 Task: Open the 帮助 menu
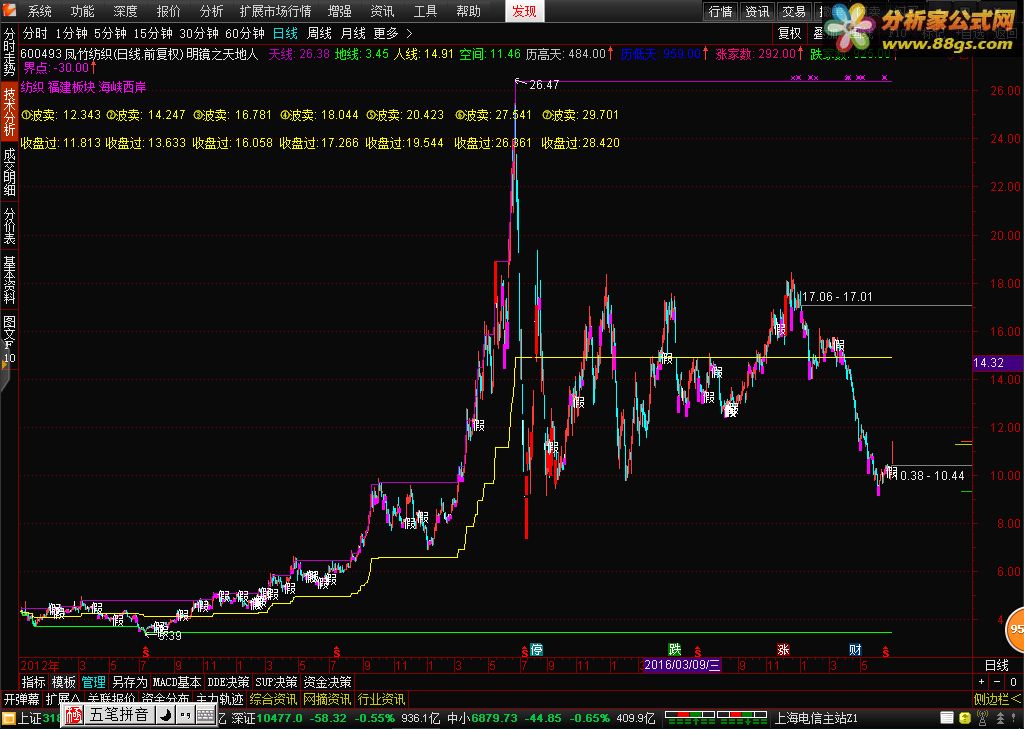468,10
